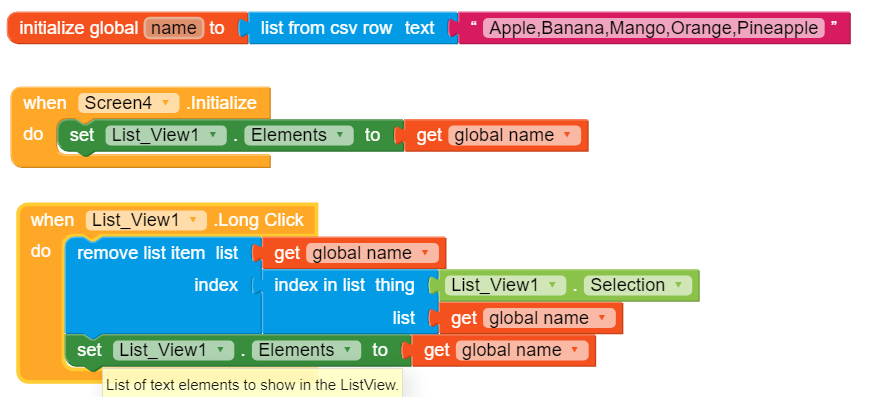Open the Screen4 dropdown in the Initialize block
This screenshot has height=397, width=871.
click(129, 103)
